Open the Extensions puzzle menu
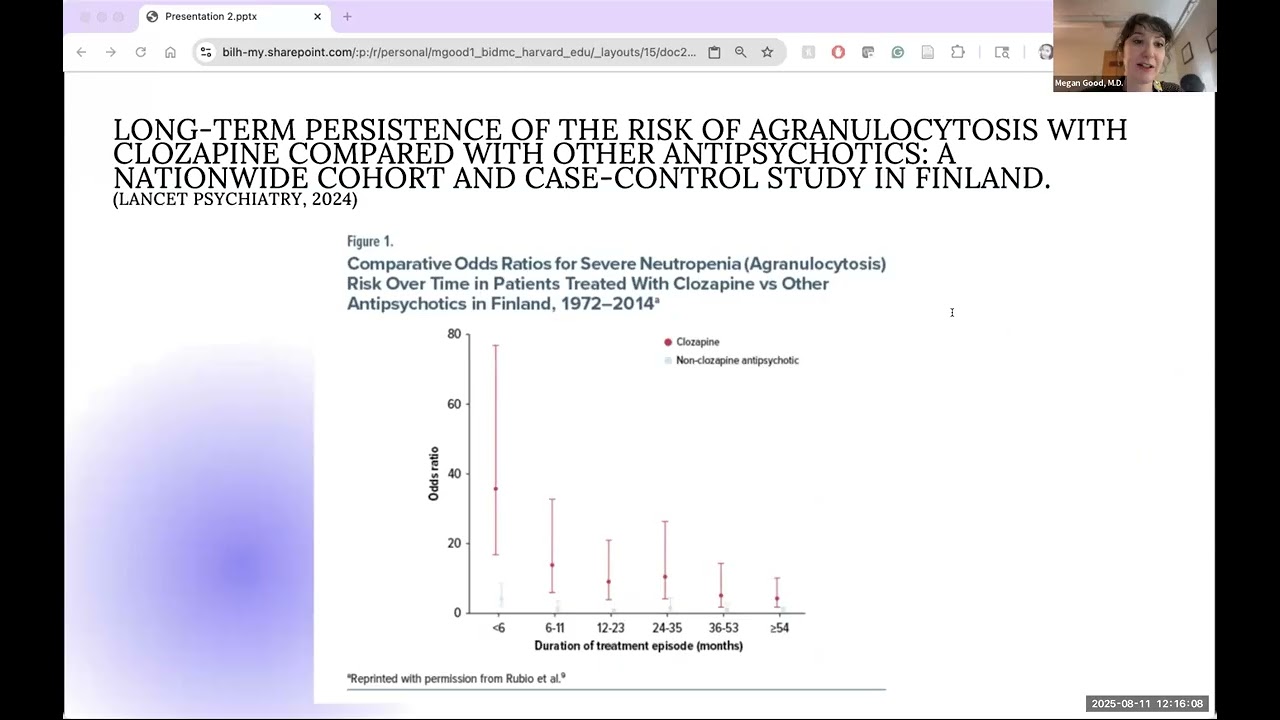The height and width of the screenshot is (720, 1280). coord(958,52)
